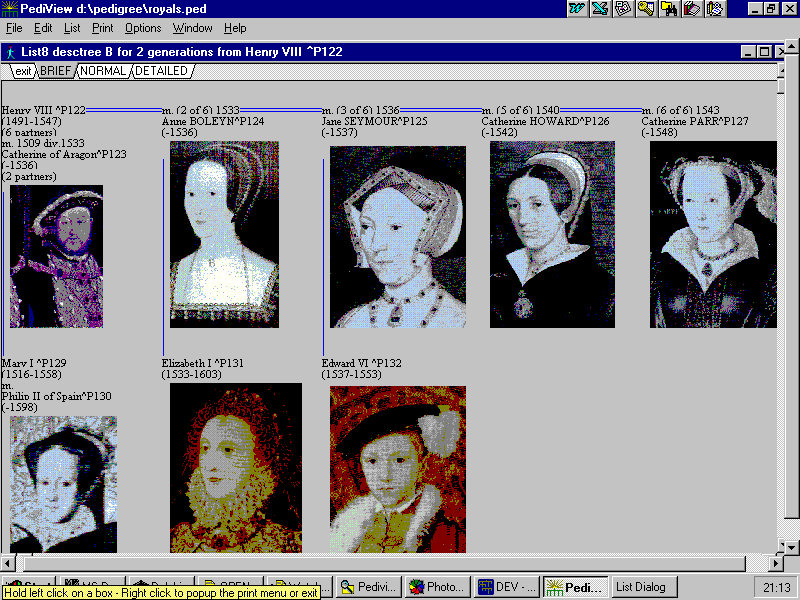Click the horizontal scrollbar right arrow

coord(776,564)
